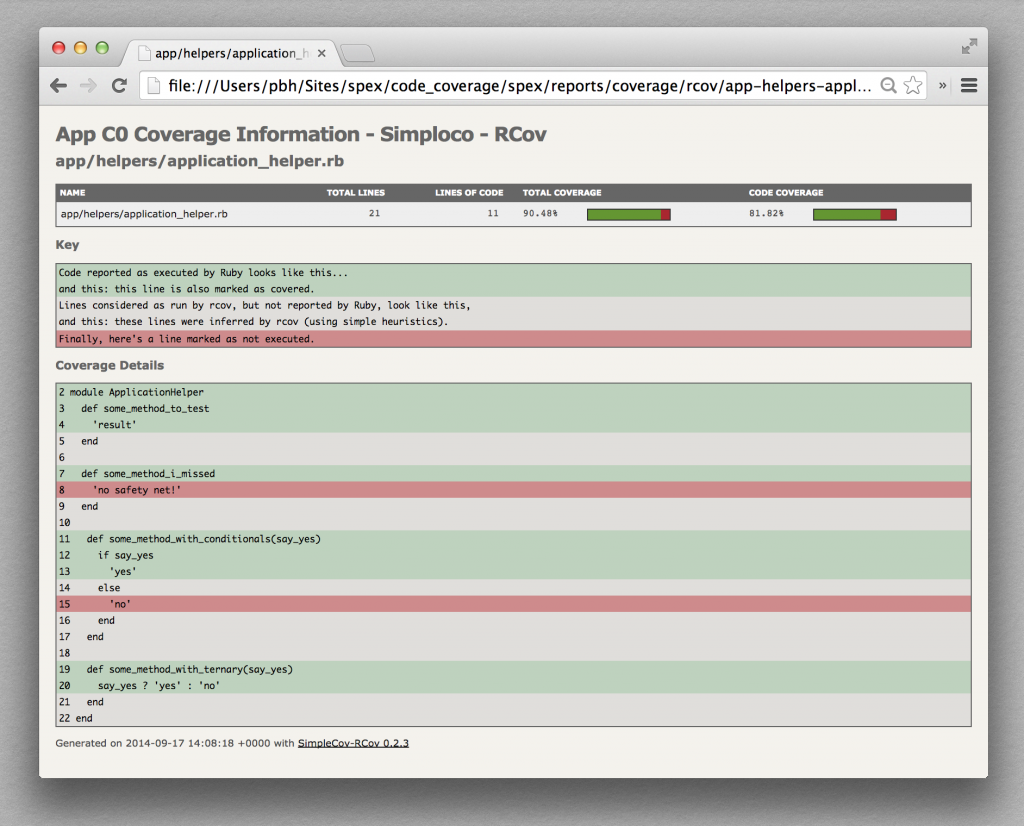Click the red key line marked not executed
Screen dimensions: 1024x826
[513, 339]
